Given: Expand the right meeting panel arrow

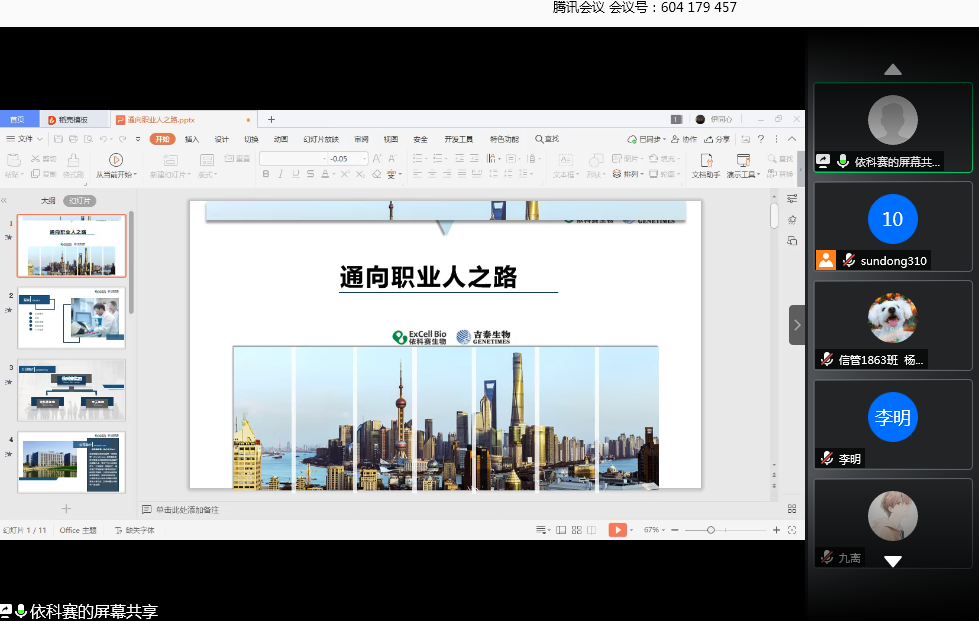Looking at the screenshot, I should pos(797,325).
